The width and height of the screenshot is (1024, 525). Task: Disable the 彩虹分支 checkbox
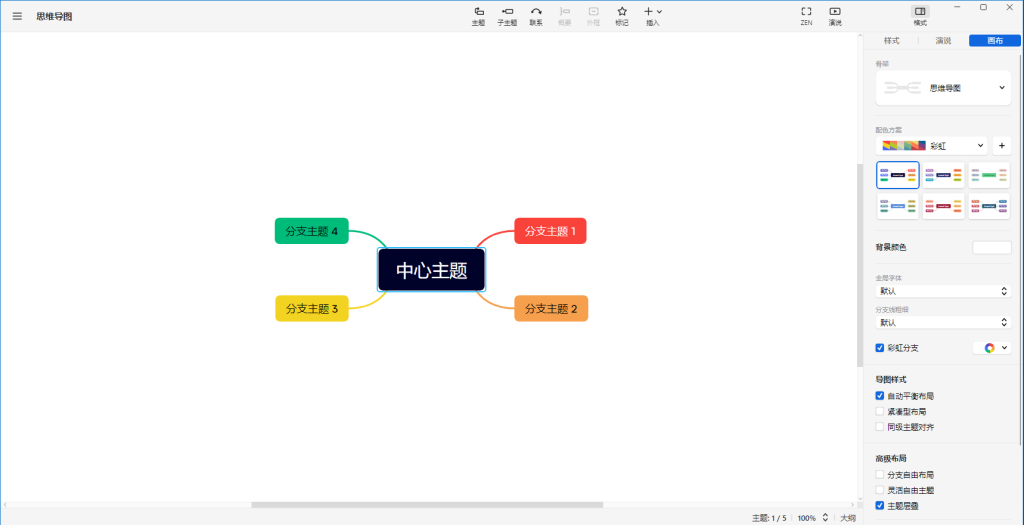point(880,348)
